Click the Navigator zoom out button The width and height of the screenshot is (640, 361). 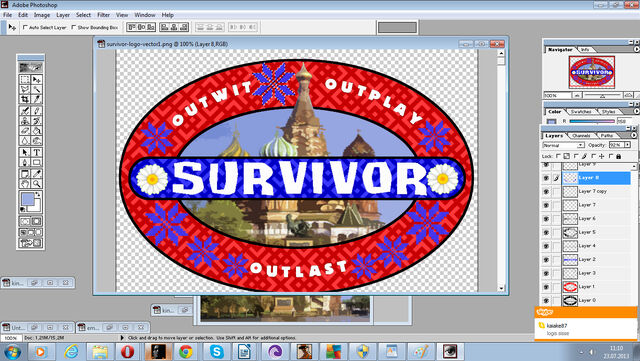pyautogui.click(x=578, y=96)
